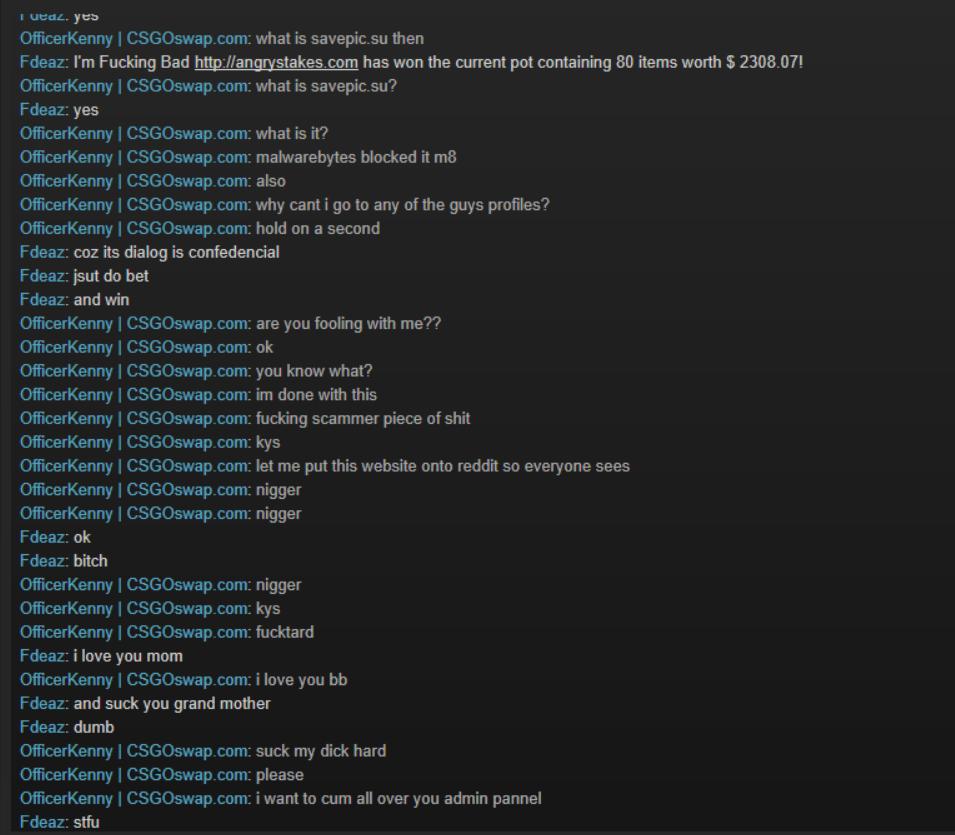Select OfficerKenny name before 'what is savepic.su?'
This screenshot has height=835, width=955.
pyautogui.click(x=134, y=86)
